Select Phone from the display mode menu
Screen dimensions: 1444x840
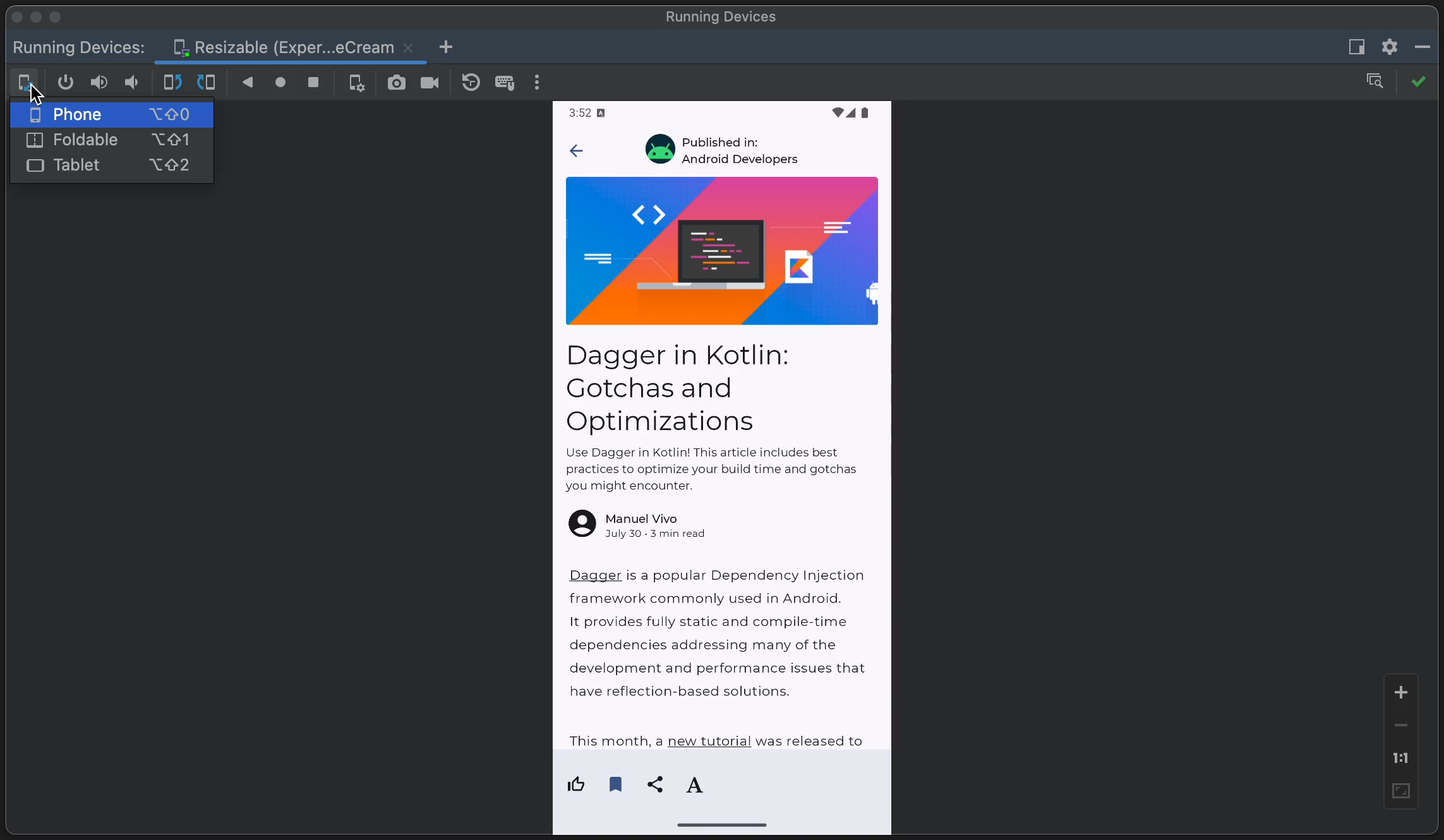click(x=77, y=114)
